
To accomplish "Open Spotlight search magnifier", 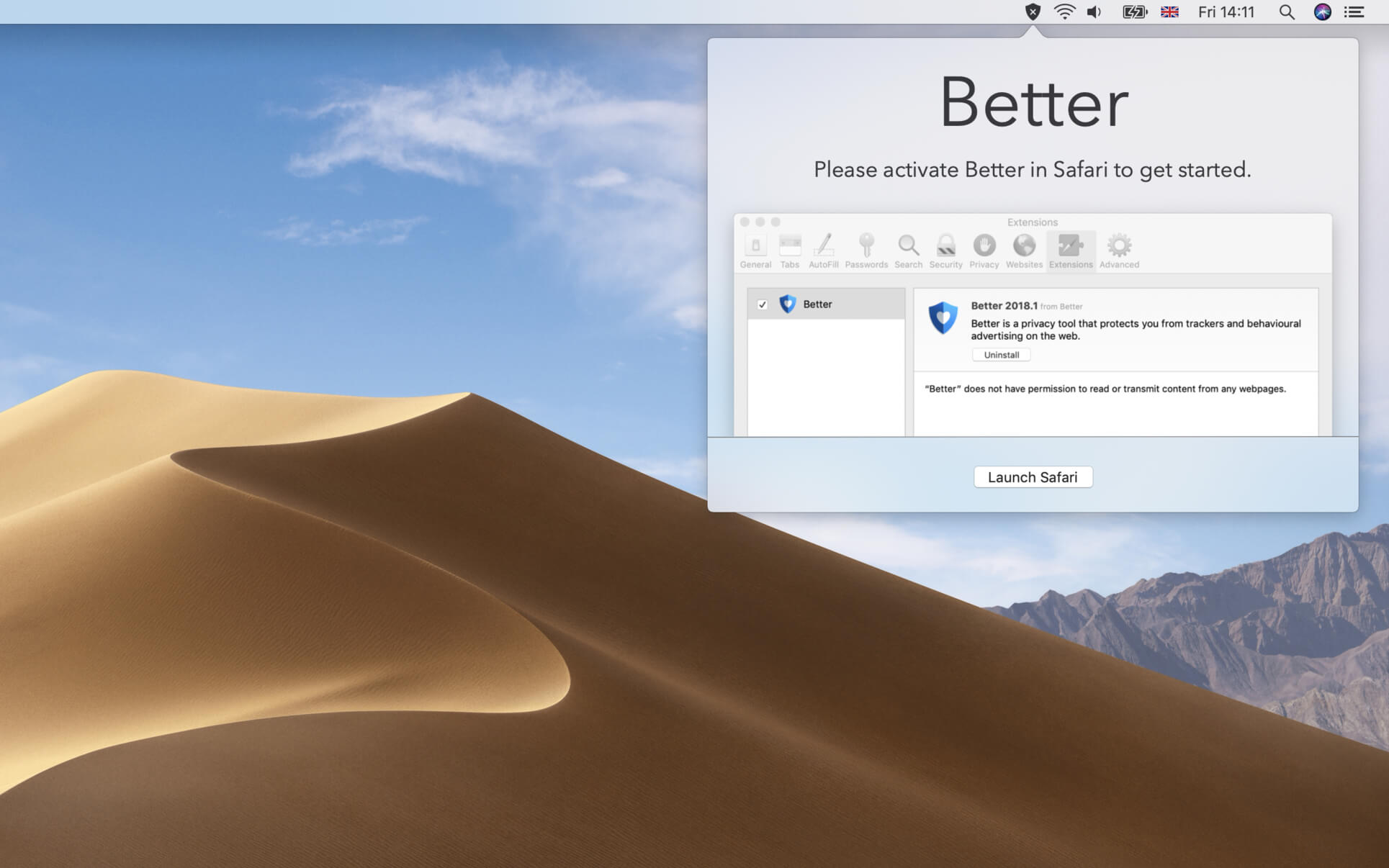I will coord(1286,12).
